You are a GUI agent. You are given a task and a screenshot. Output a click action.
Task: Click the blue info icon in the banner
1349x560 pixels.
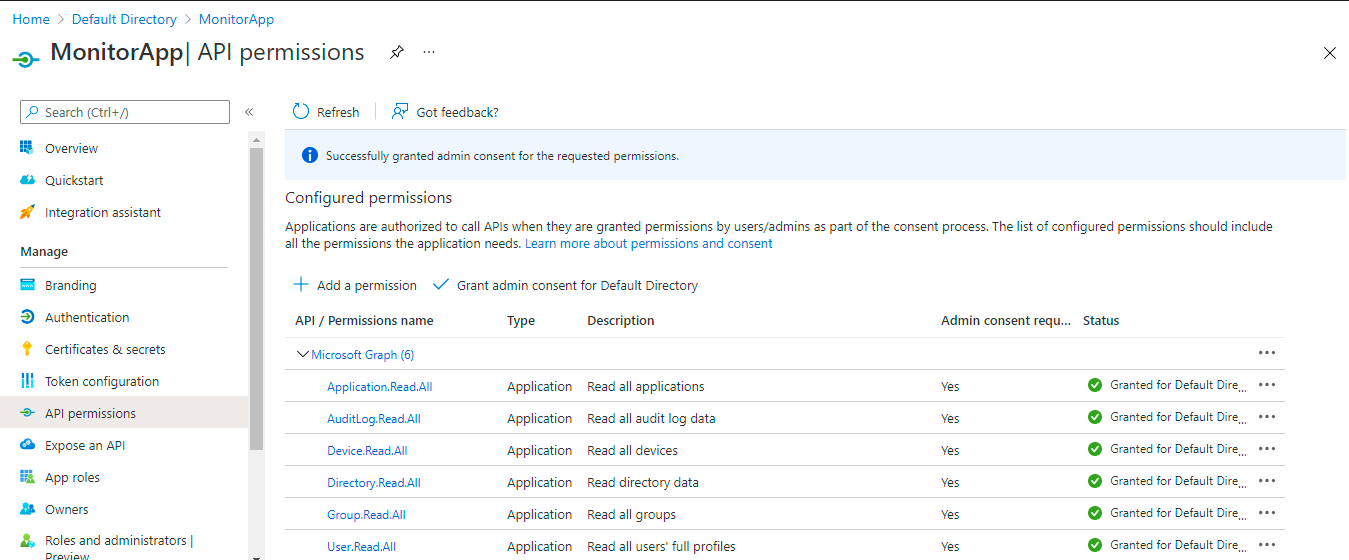[310, 156]
